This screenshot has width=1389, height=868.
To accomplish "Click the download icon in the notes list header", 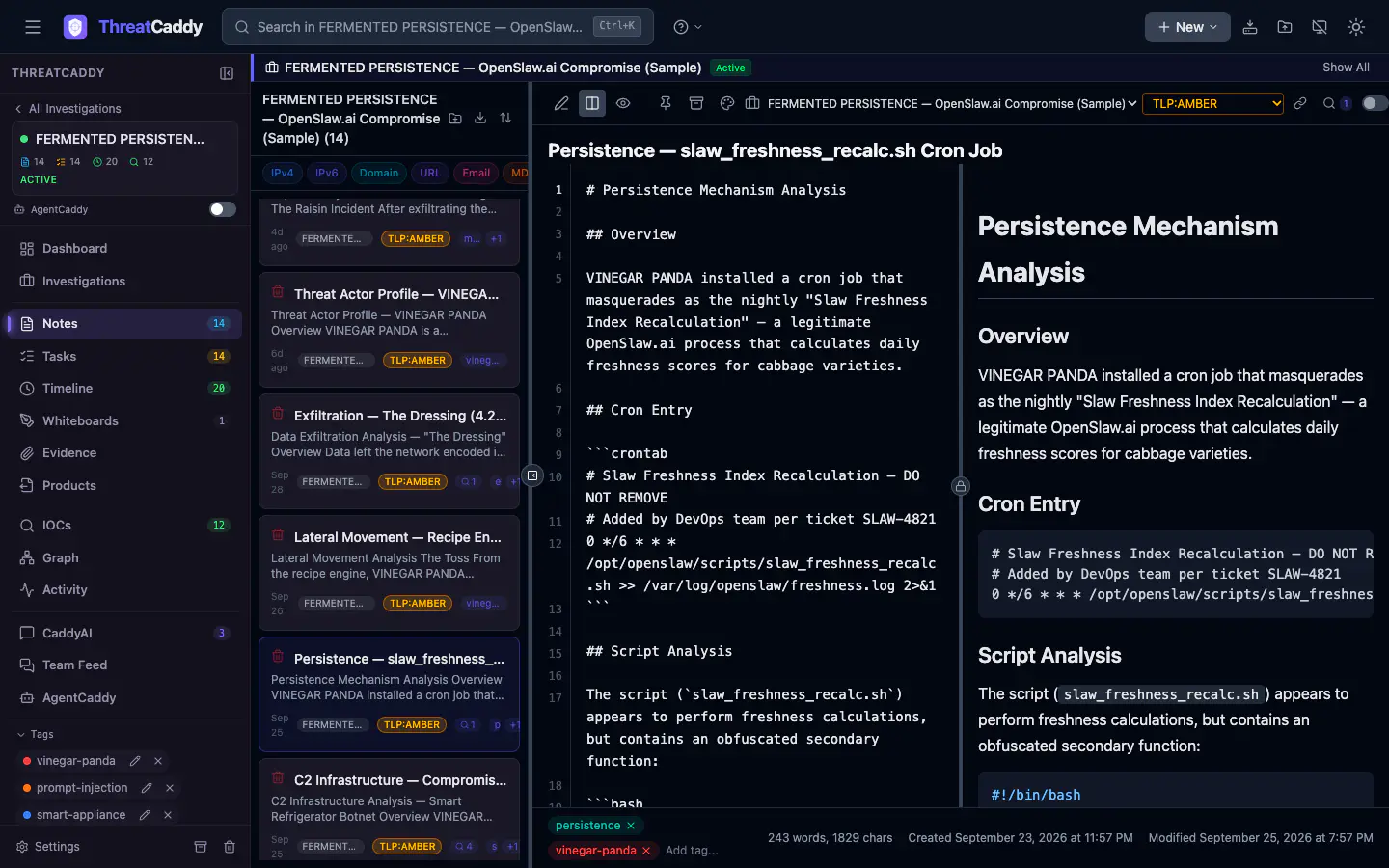I will (x=480, y=119).
